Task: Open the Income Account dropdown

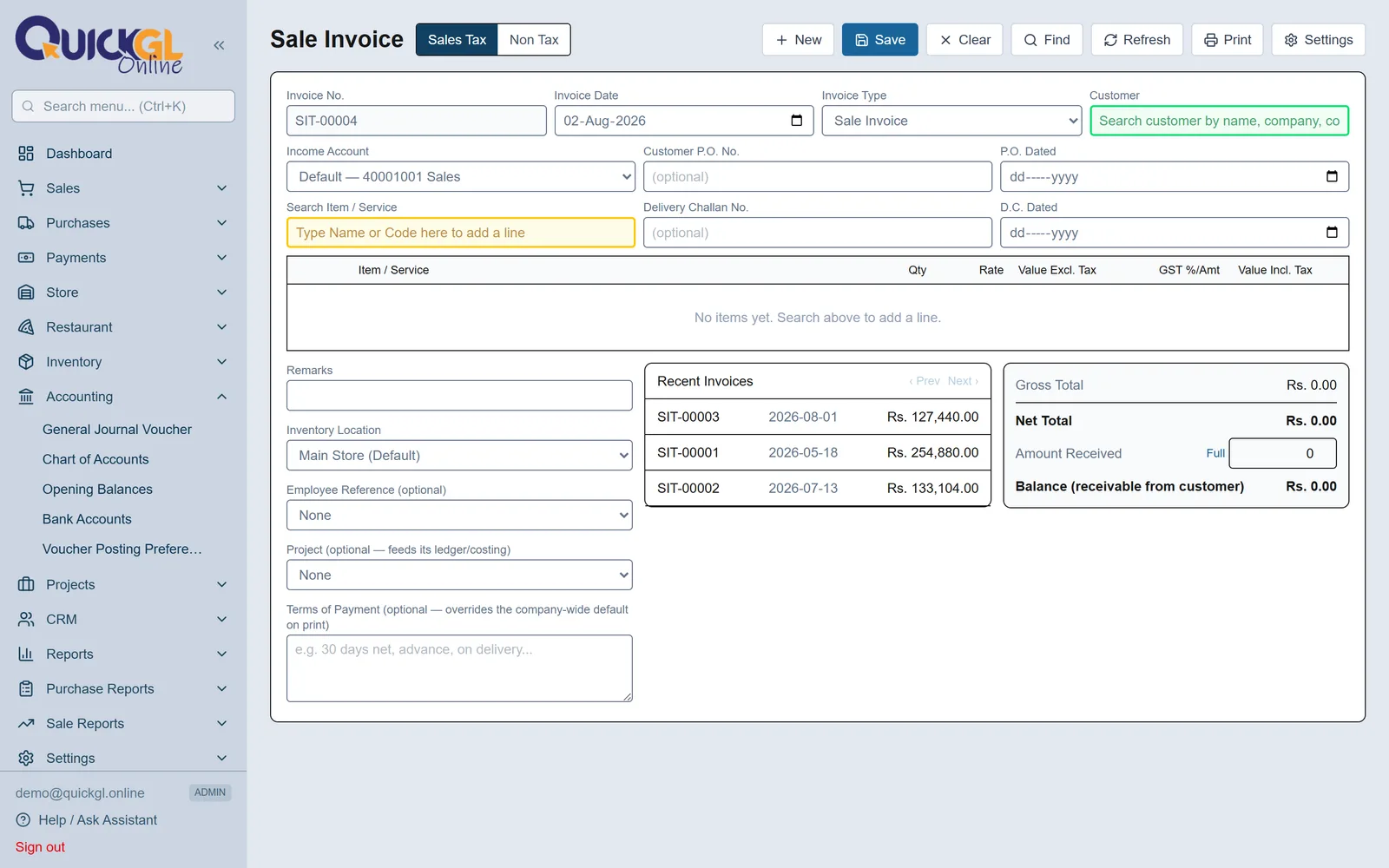Action: pyautogui.click(x=461, y=176)
